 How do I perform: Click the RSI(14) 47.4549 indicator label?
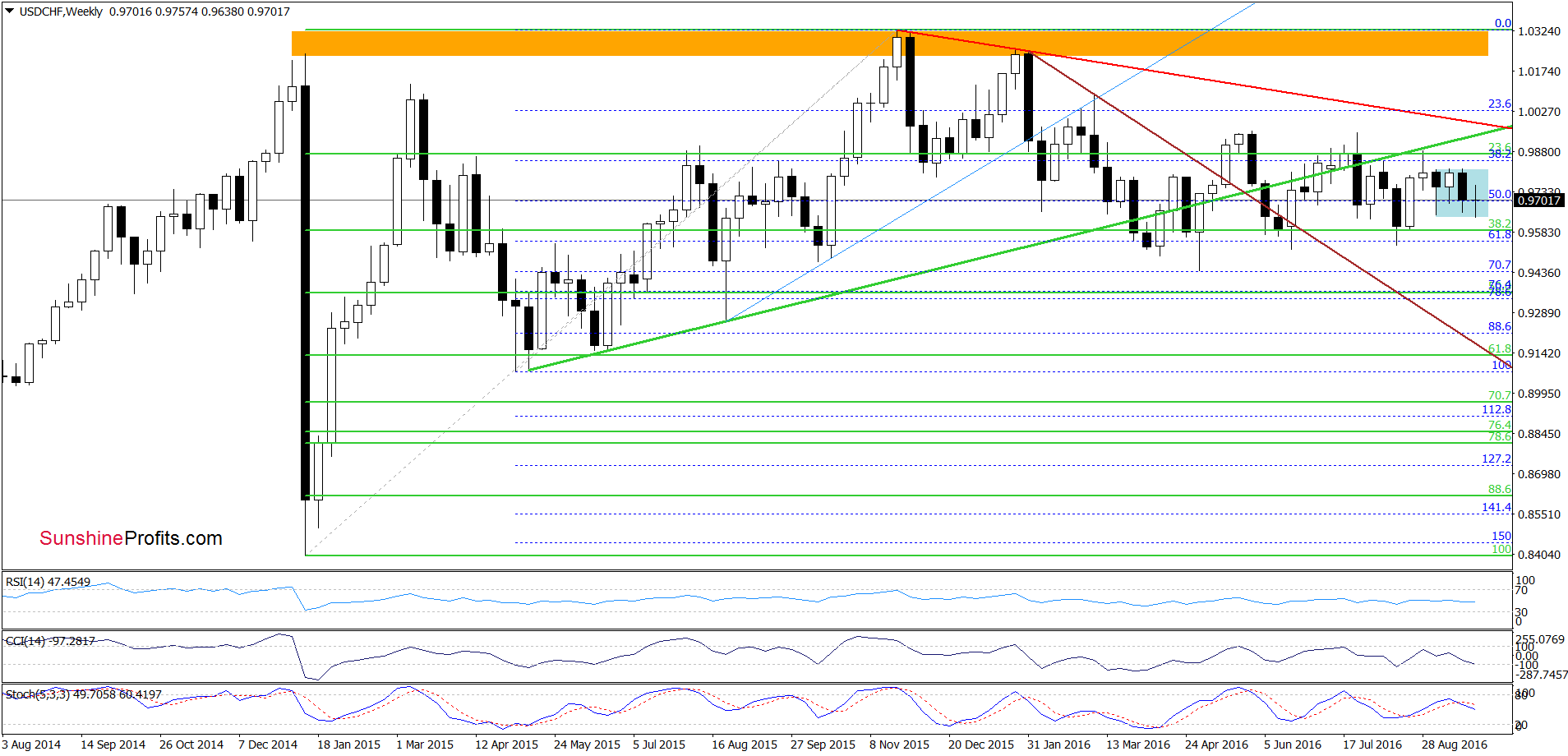click(48, 582)
